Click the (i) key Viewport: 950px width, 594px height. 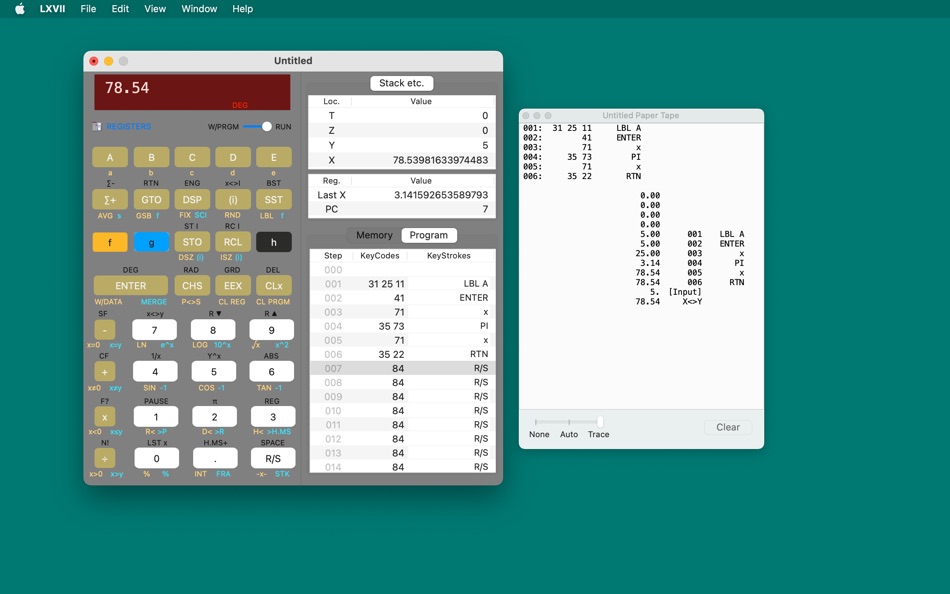point(233,199)
